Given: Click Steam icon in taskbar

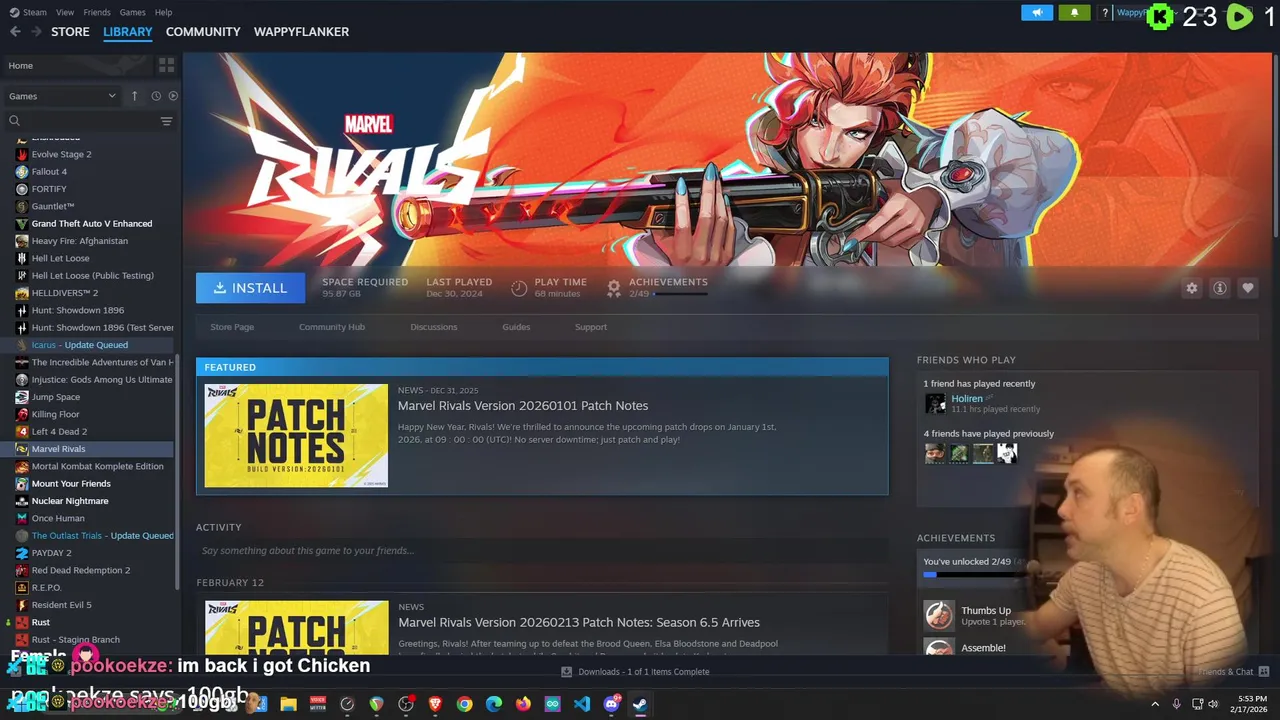Looking at the screenshot, I should (x=640, y=704).
